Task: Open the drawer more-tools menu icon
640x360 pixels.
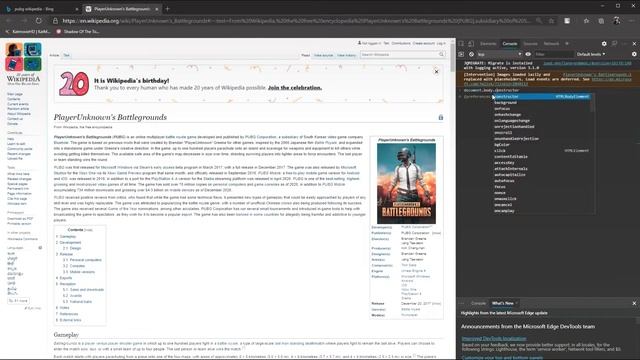Action: coord(462,303)
